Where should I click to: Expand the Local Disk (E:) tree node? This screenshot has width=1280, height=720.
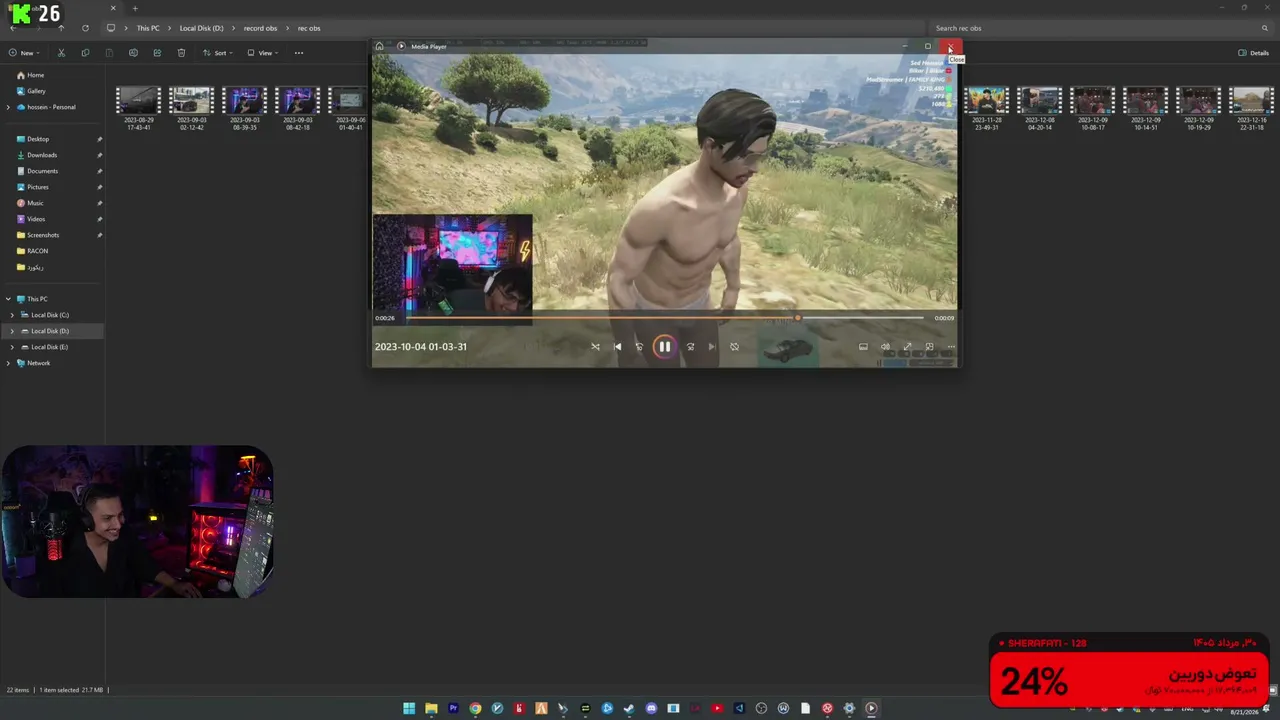[x=12, y=347]
